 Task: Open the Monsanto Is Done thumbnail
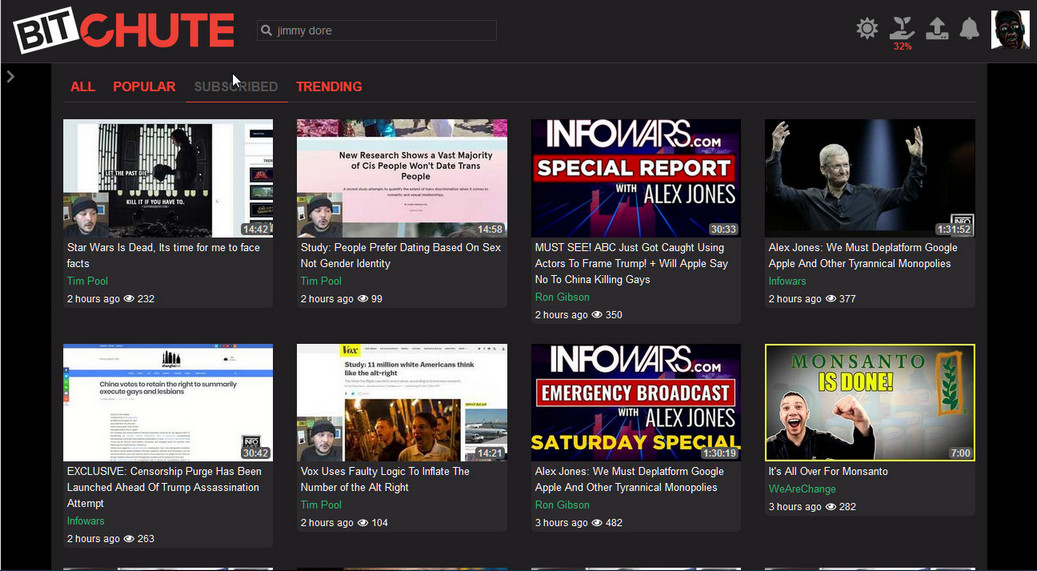869,402
